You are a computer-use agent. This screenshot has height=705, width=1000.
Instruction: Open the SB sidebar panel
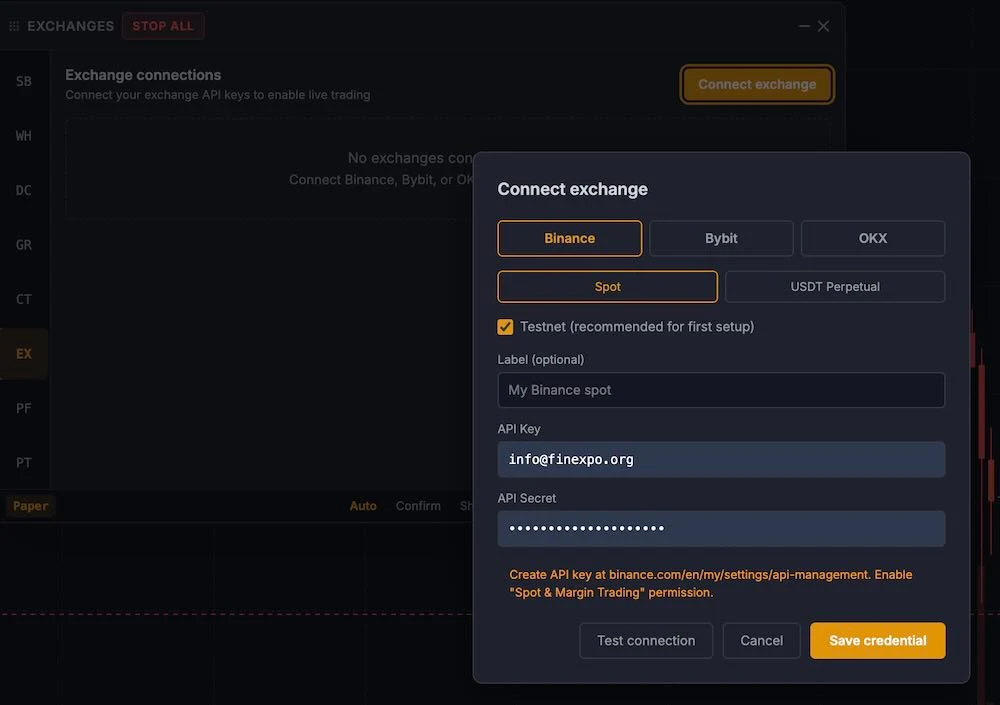click(x=24, y=82)
